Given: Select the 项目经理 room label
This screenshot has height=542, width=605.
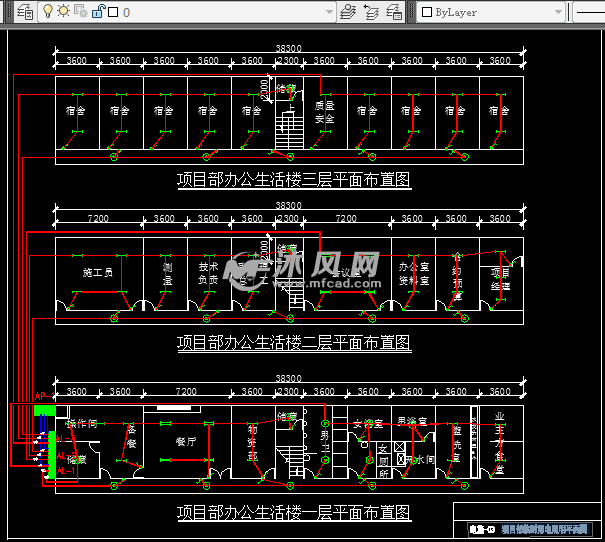Looking at the screenshot, I should tap(500, 279).
